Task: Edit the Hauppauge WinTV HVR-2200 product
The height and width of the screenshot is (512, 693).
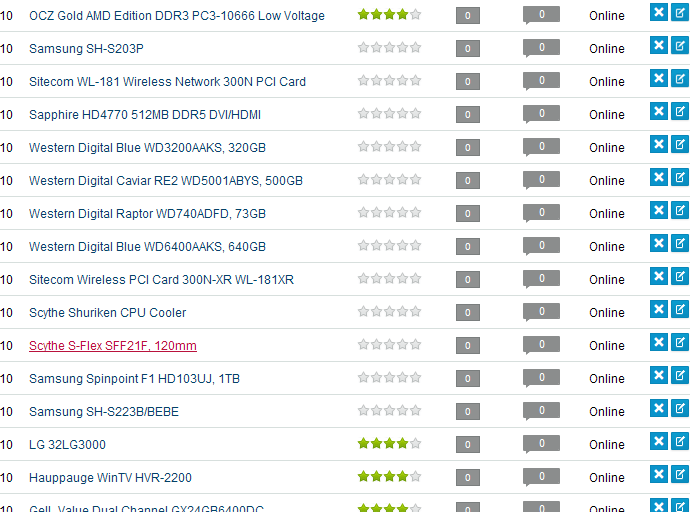Action: tap(680, 474)
